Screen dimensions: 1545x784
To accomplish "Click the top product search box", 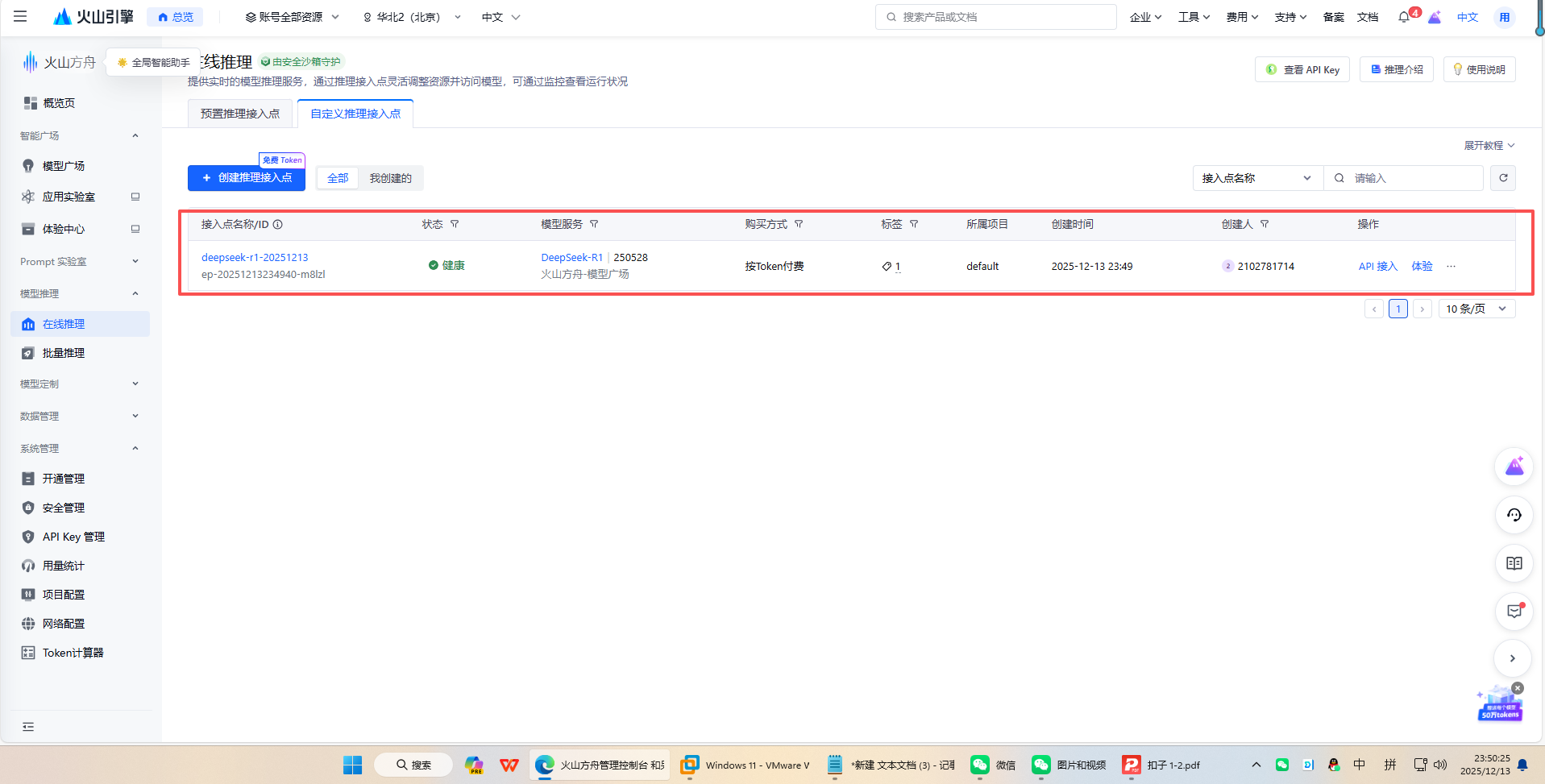I will coord(996,17).
